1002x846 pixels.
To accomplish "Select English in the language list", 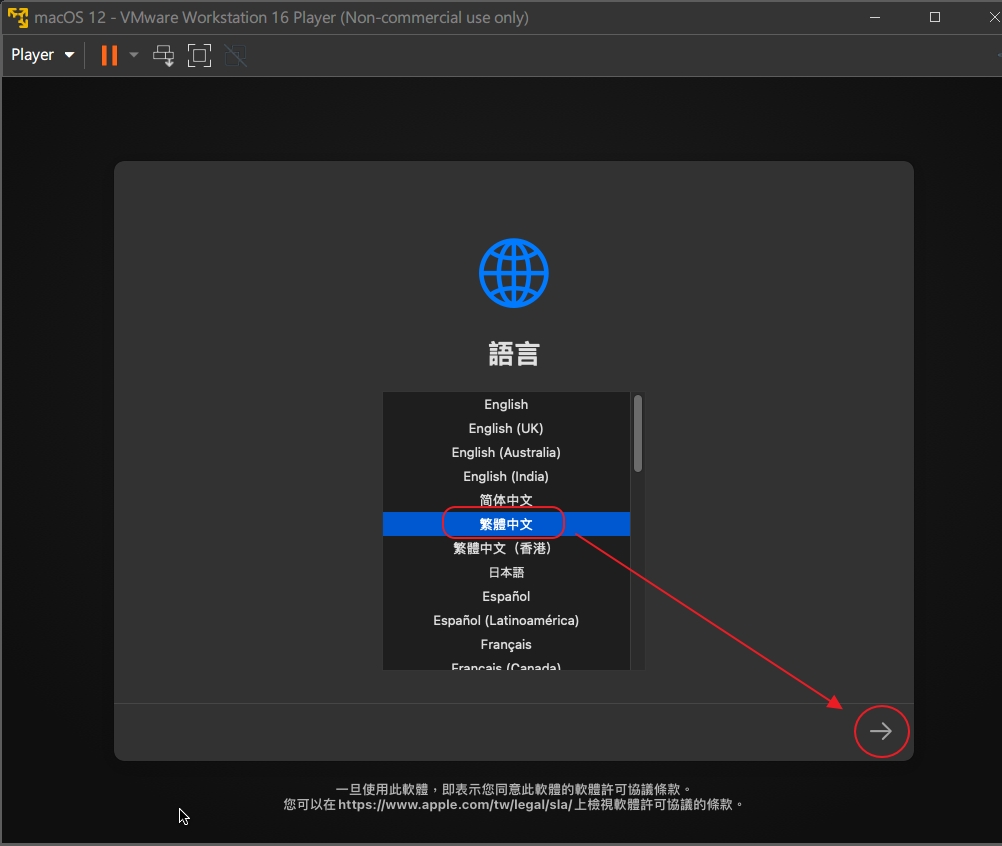I will 506,404.
